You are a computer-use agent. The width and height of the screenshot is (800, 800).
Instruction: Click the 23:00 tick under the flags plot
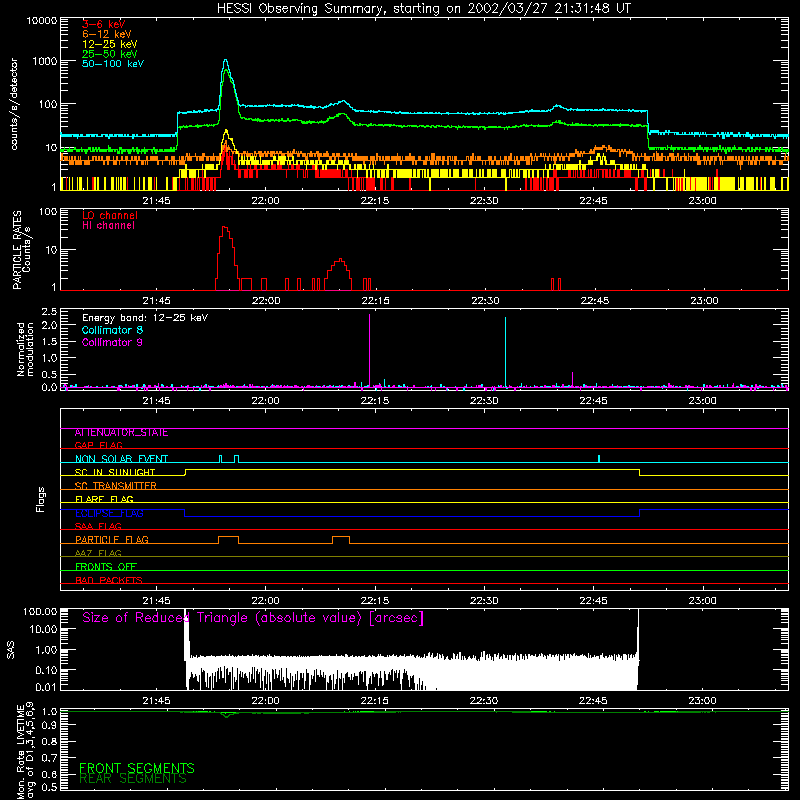point(703,601)
